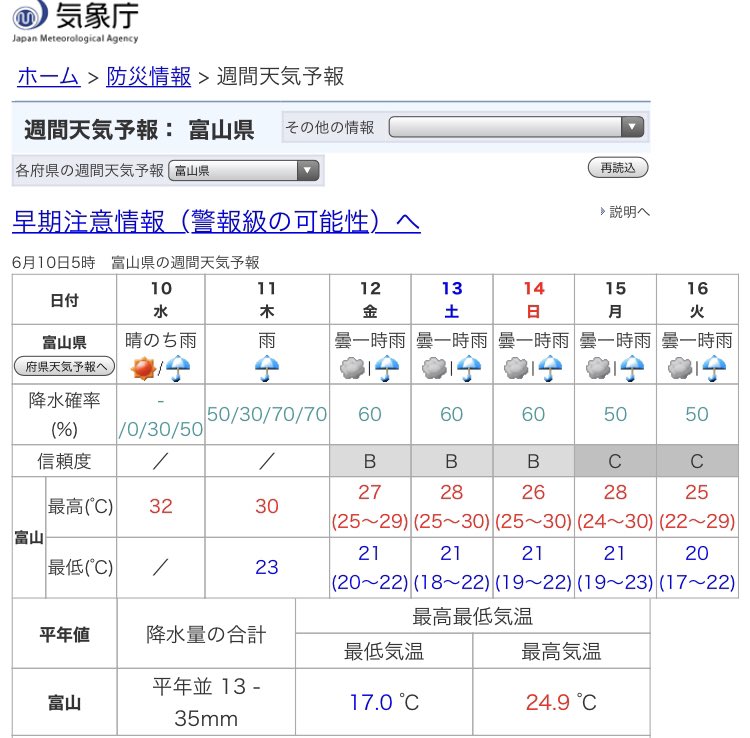Click the 週間天気予報 breadcrumb text
750x738 pixels.
coord(280,77)
